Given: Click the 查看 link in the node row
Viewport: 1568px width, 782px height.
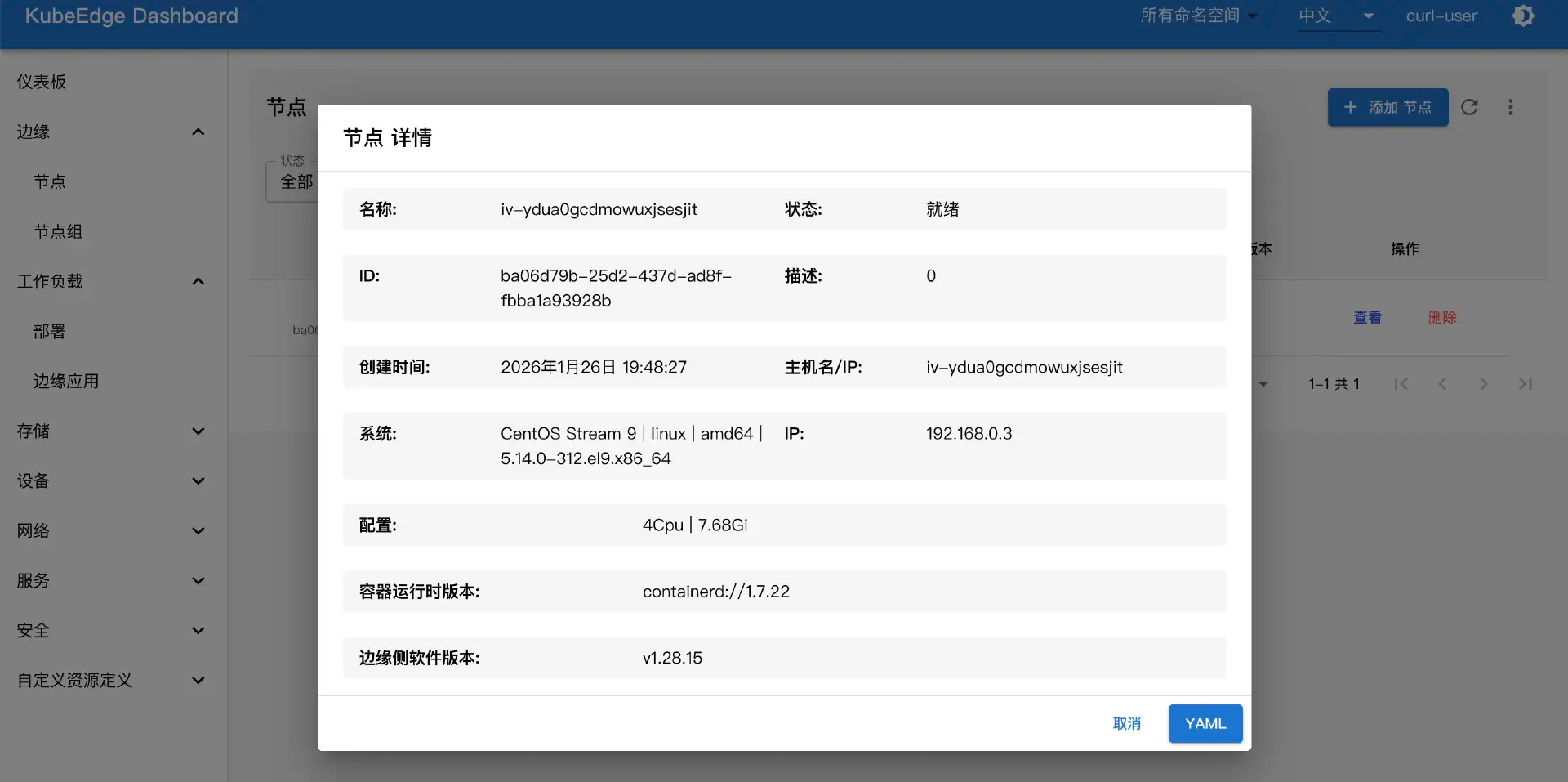Looking at the screenshot, I should (x=1367, y=317).
